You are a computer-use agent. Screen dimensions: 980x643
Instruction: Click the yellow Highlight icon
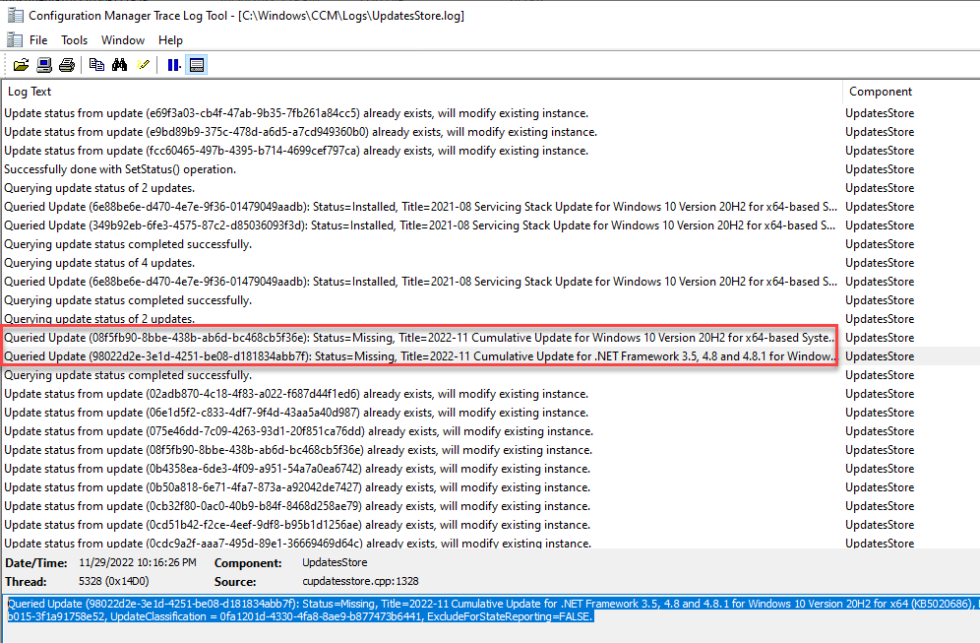tap(143, 65)
